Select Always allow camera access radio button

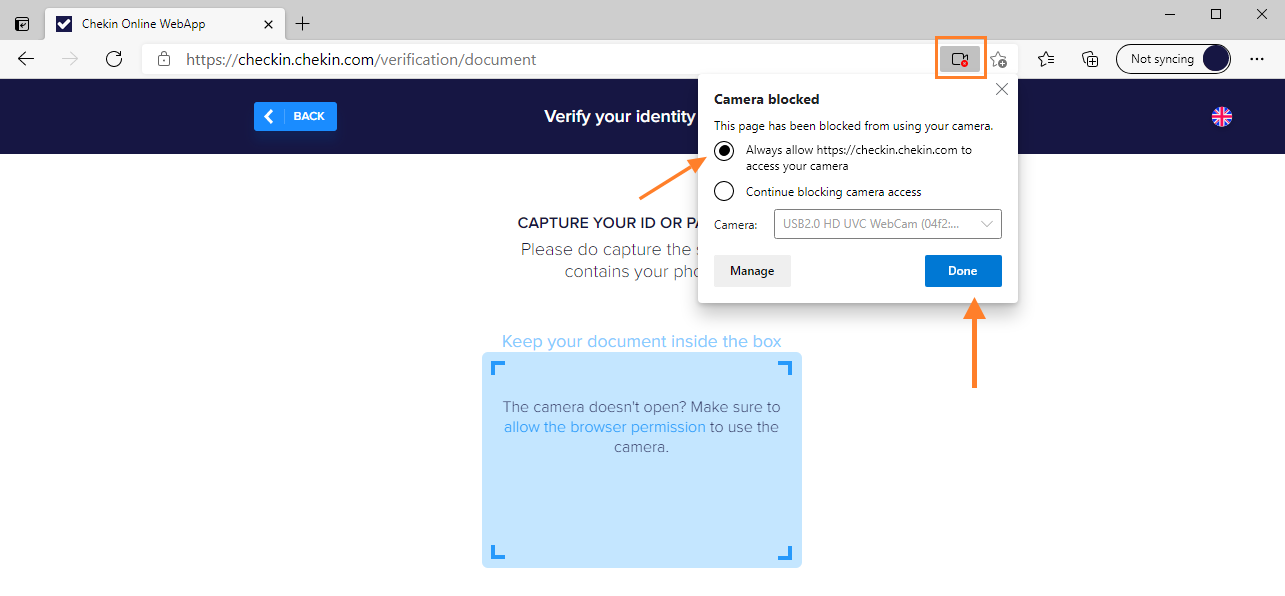click(x=726, y=150)
